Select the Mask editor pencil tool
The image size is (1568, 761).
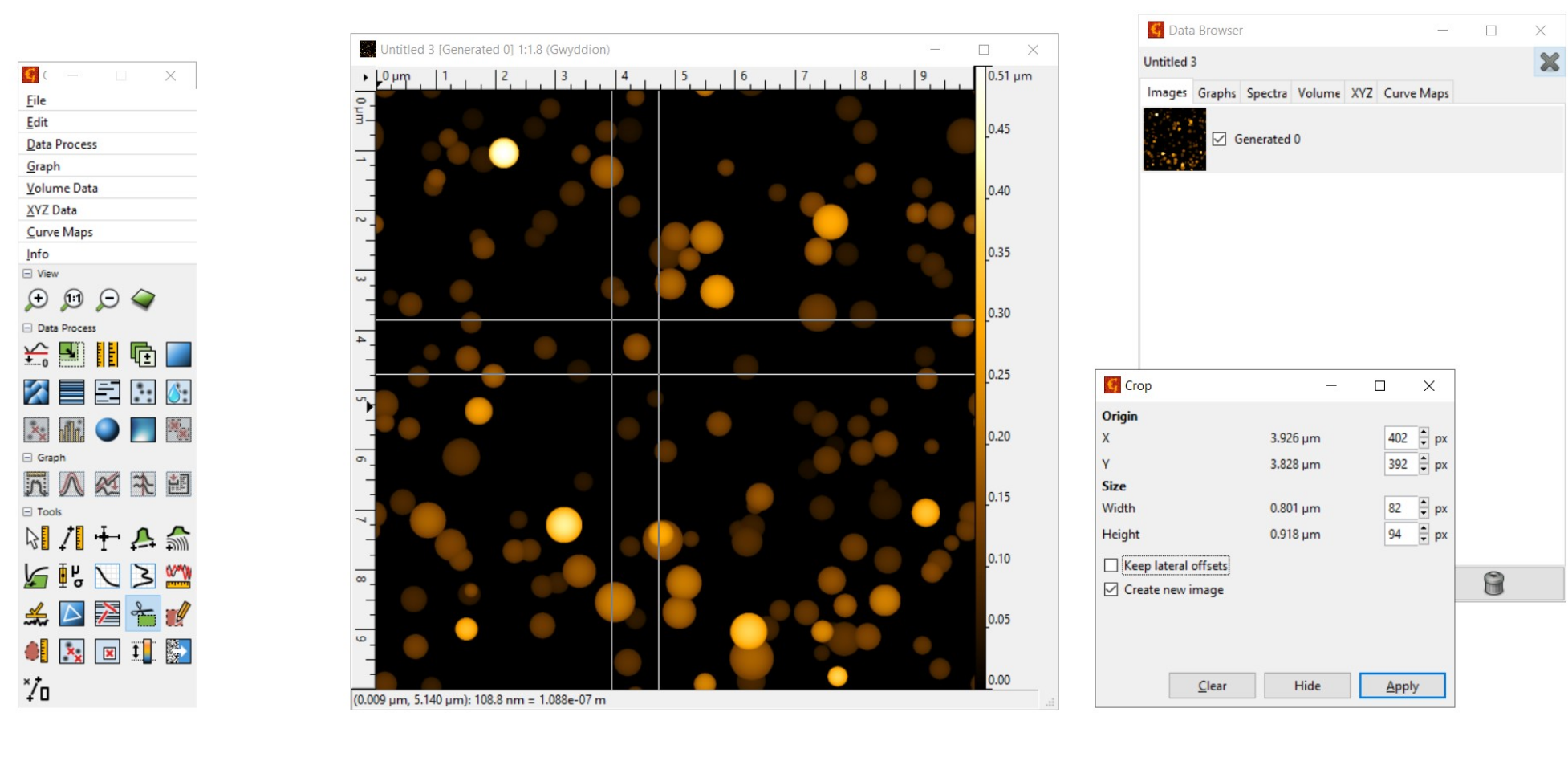178,614
